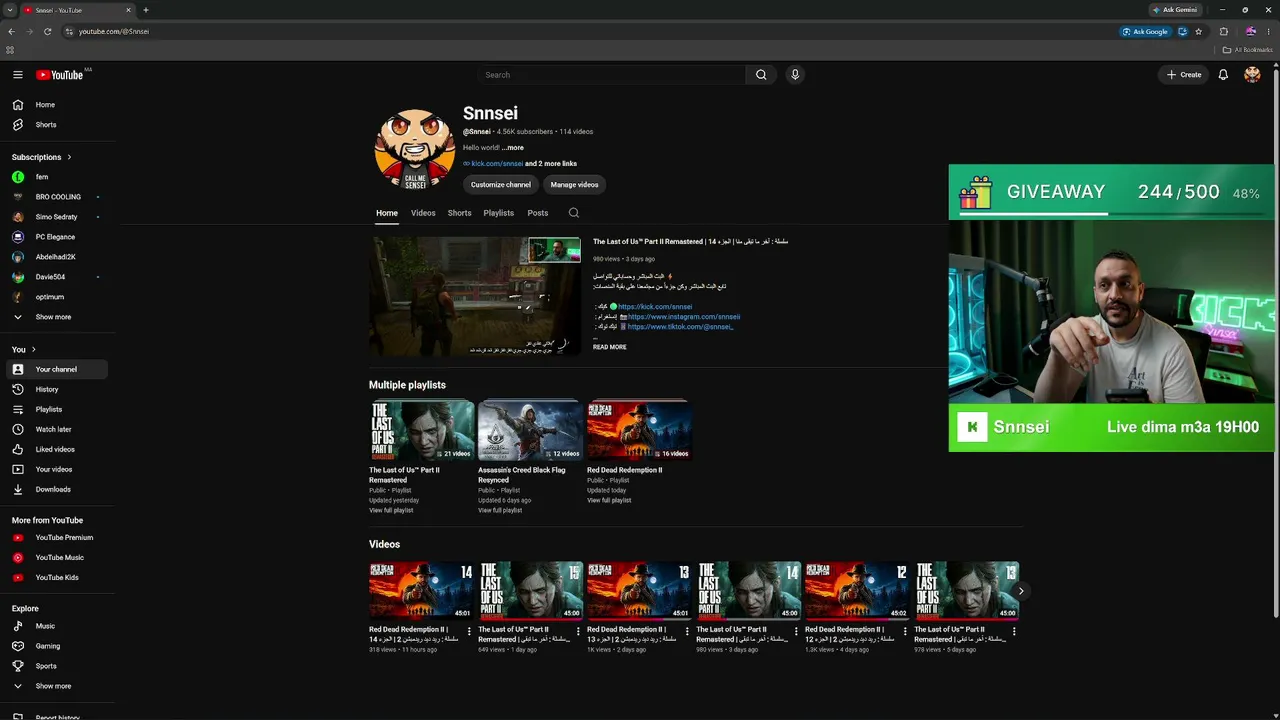Play the featured Last of Us video
Screen dimensions: 1280x720
(475, 296)
